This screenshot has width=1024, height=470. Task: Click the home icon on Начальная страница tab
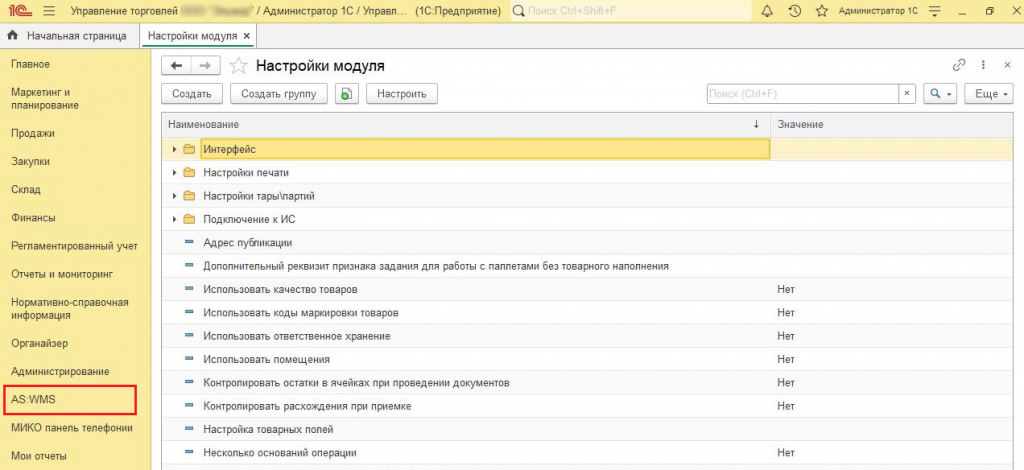coord(12,36)
